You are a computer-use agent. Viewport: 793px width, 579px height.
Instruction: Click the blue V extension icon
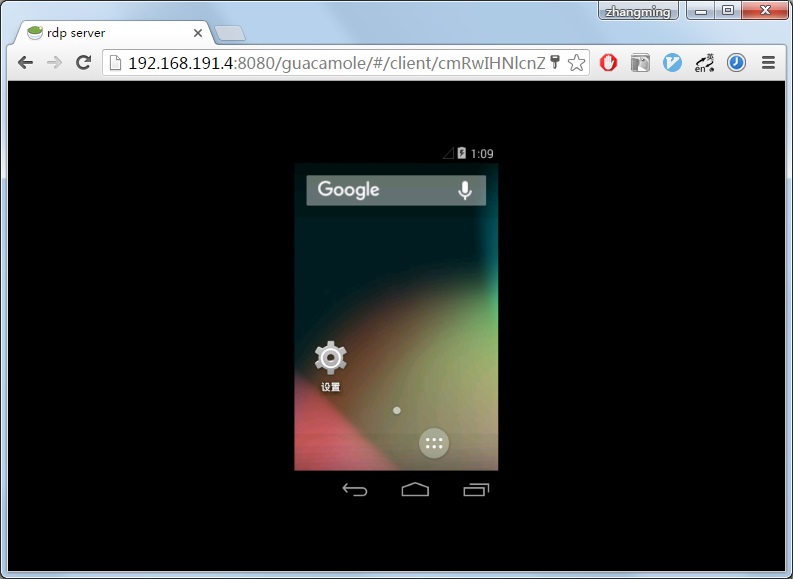(672, 62)
